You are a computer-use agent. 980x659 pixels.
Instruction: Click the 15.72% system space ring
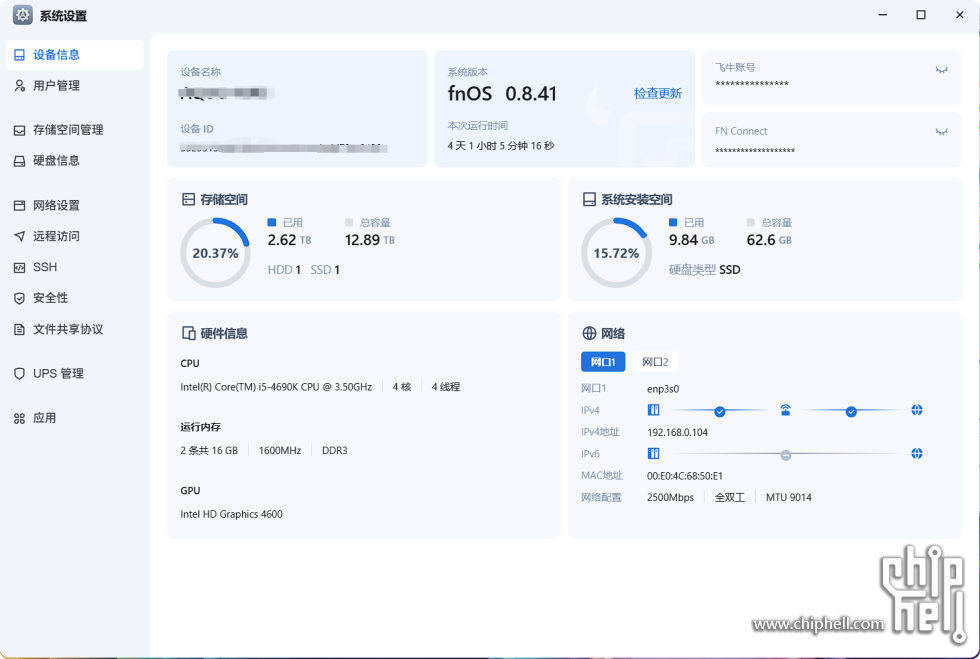tap(616, 253)
